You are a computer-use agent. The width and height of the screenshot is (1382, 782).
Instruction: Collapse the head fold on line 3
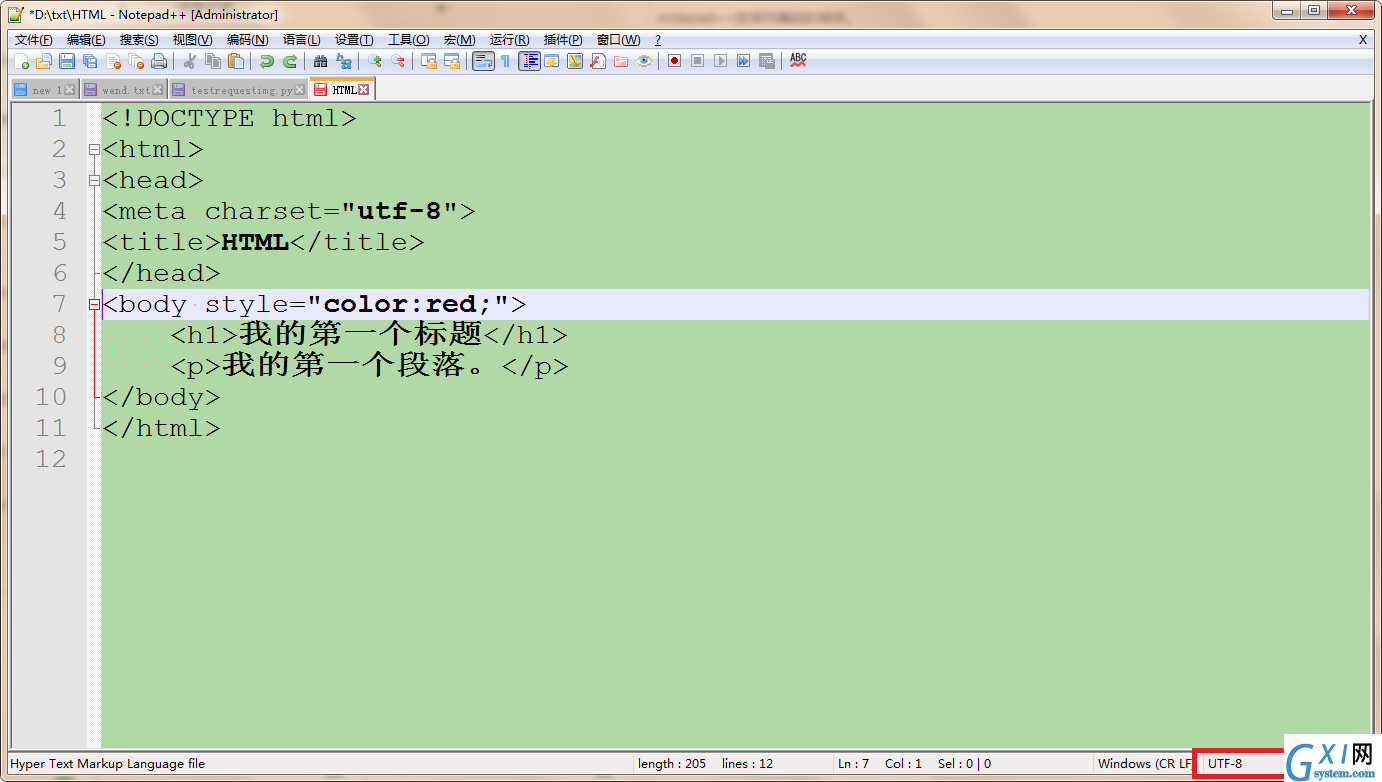tap(94, 181)
